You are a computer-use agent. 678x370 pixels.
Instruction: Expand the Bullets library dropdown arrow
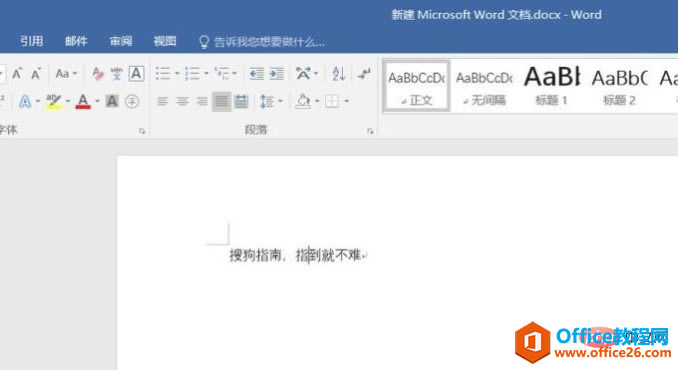pos(177,73)
